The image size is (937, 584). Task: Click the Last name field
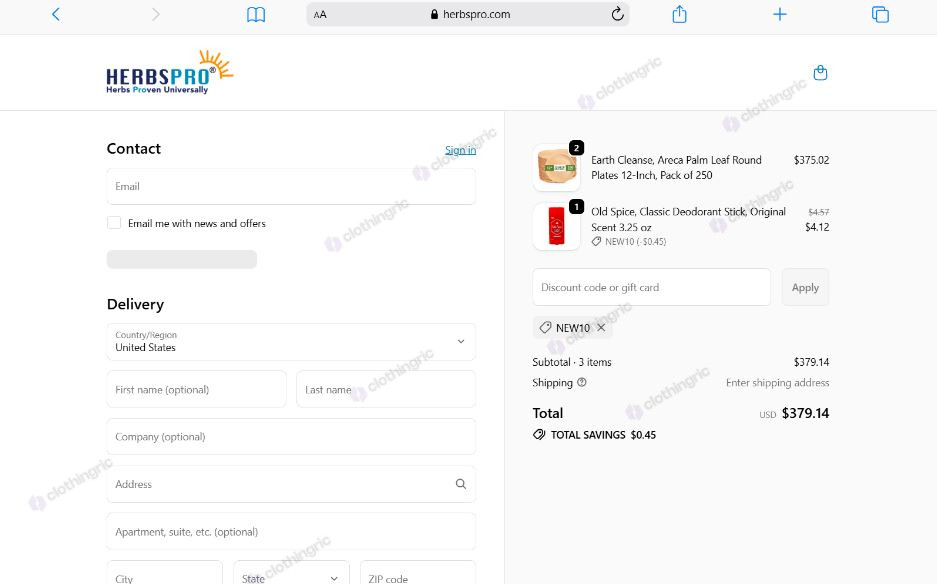point(386,390)
